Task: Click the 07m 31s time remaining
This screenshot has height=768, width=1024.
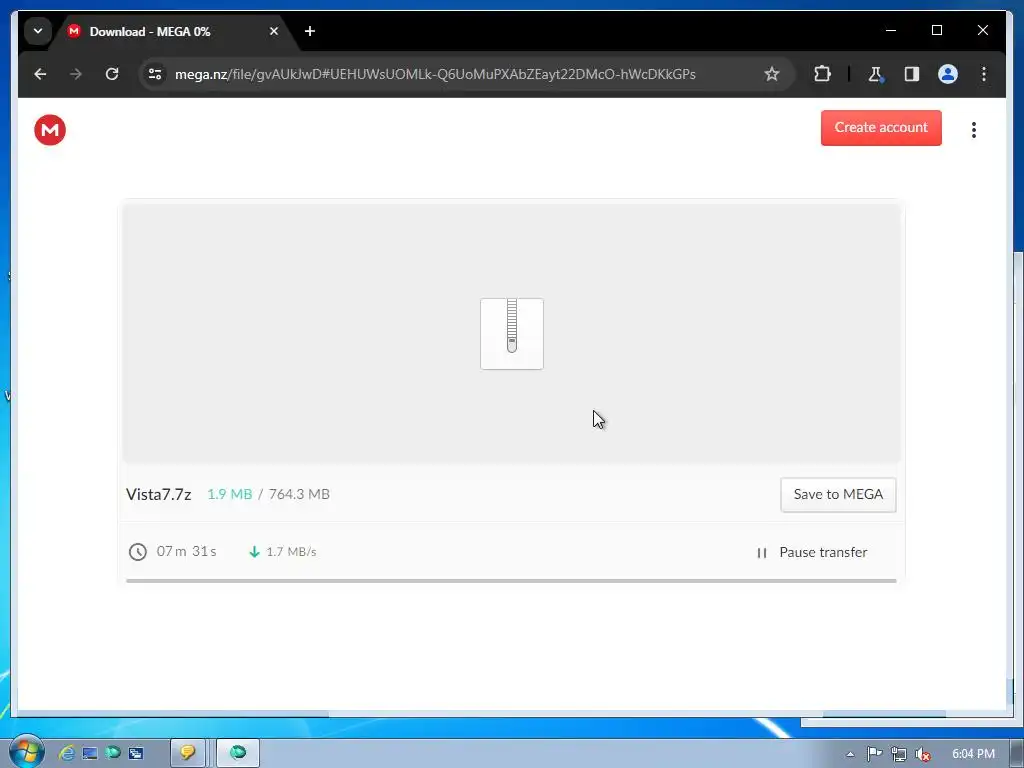Action: (x=186, y=551)
